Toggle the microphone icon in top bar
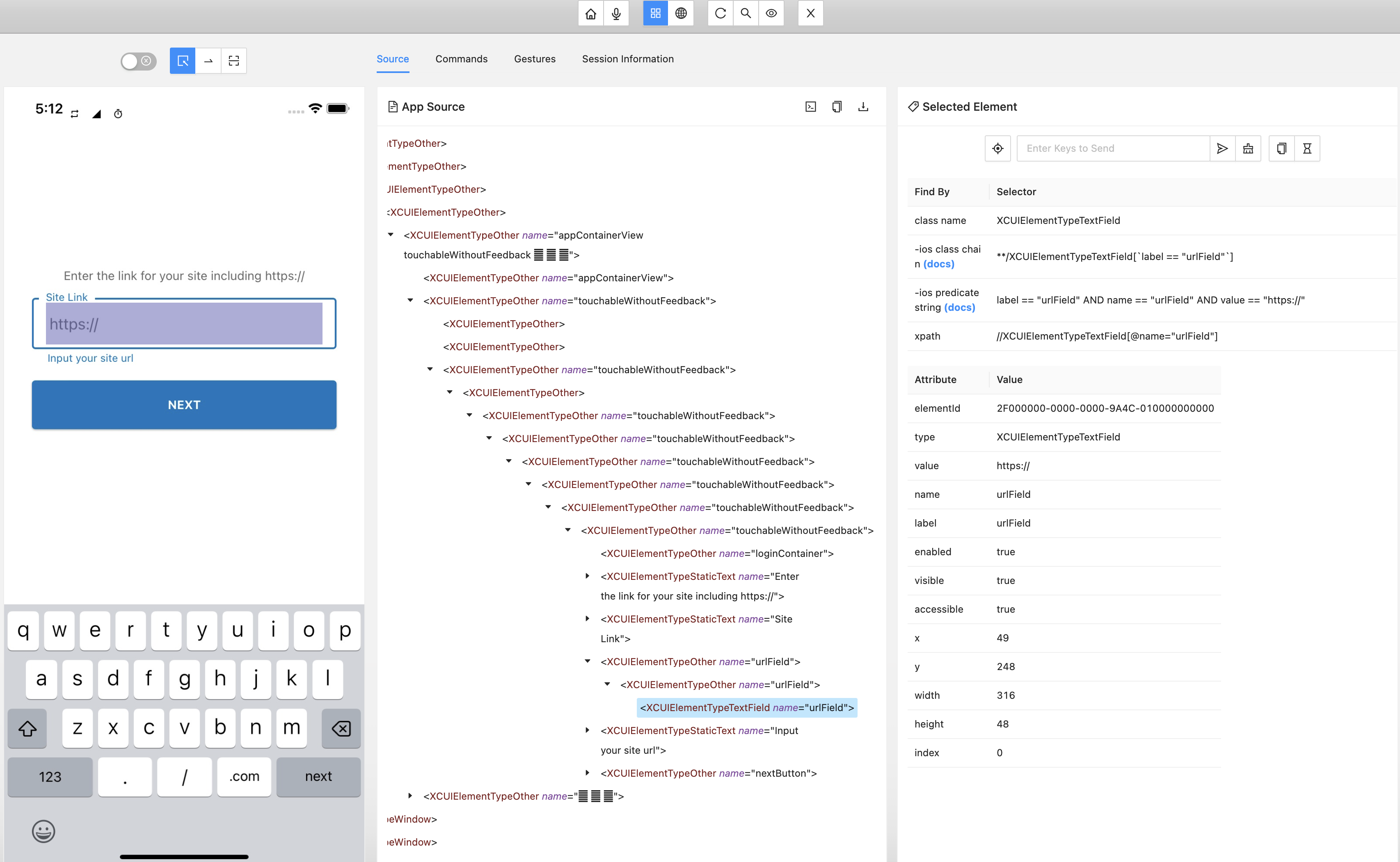 [616, 13]
